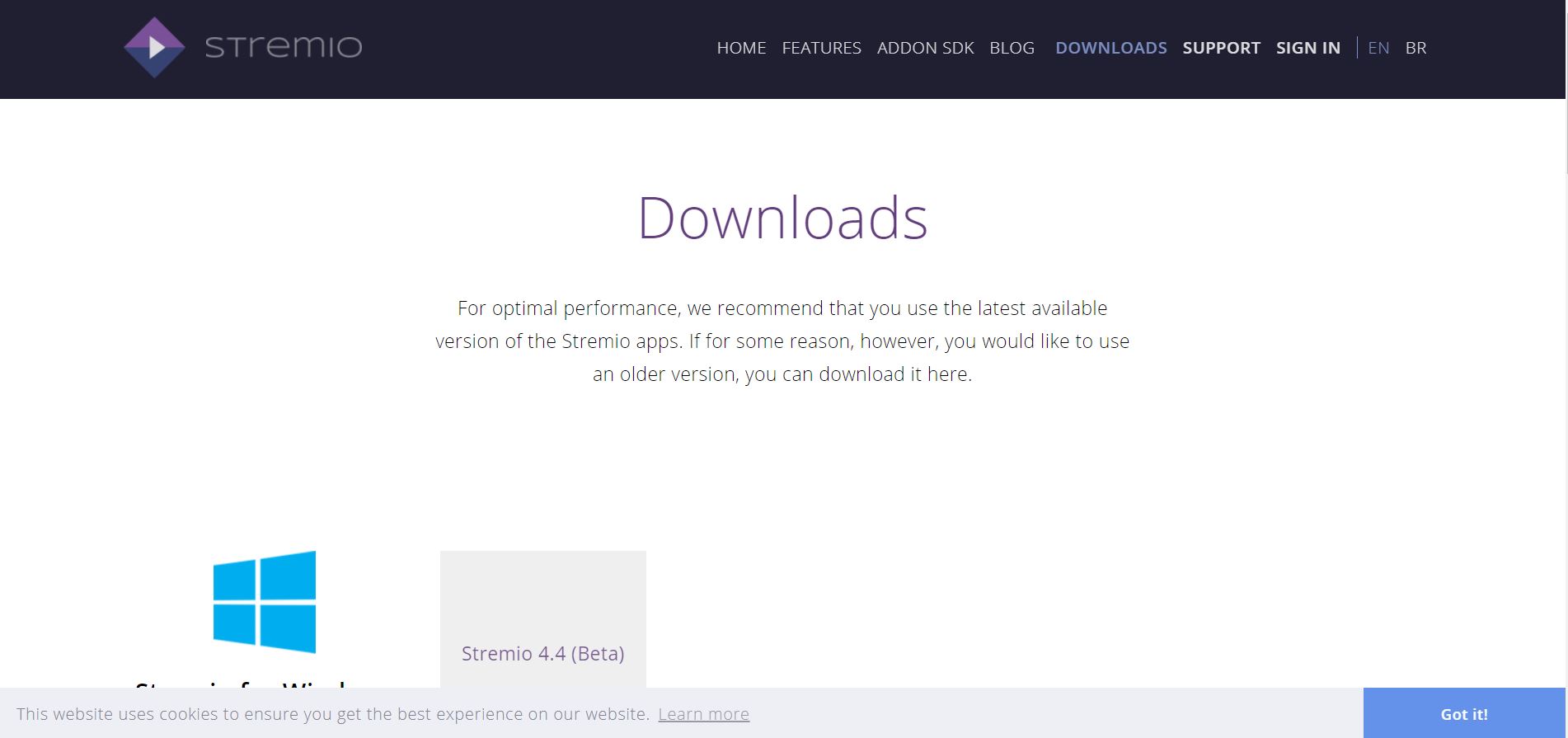Viewport: 1568px width, 738px height.
Task: Visit the BLOG section
Action: [1012, 48]
